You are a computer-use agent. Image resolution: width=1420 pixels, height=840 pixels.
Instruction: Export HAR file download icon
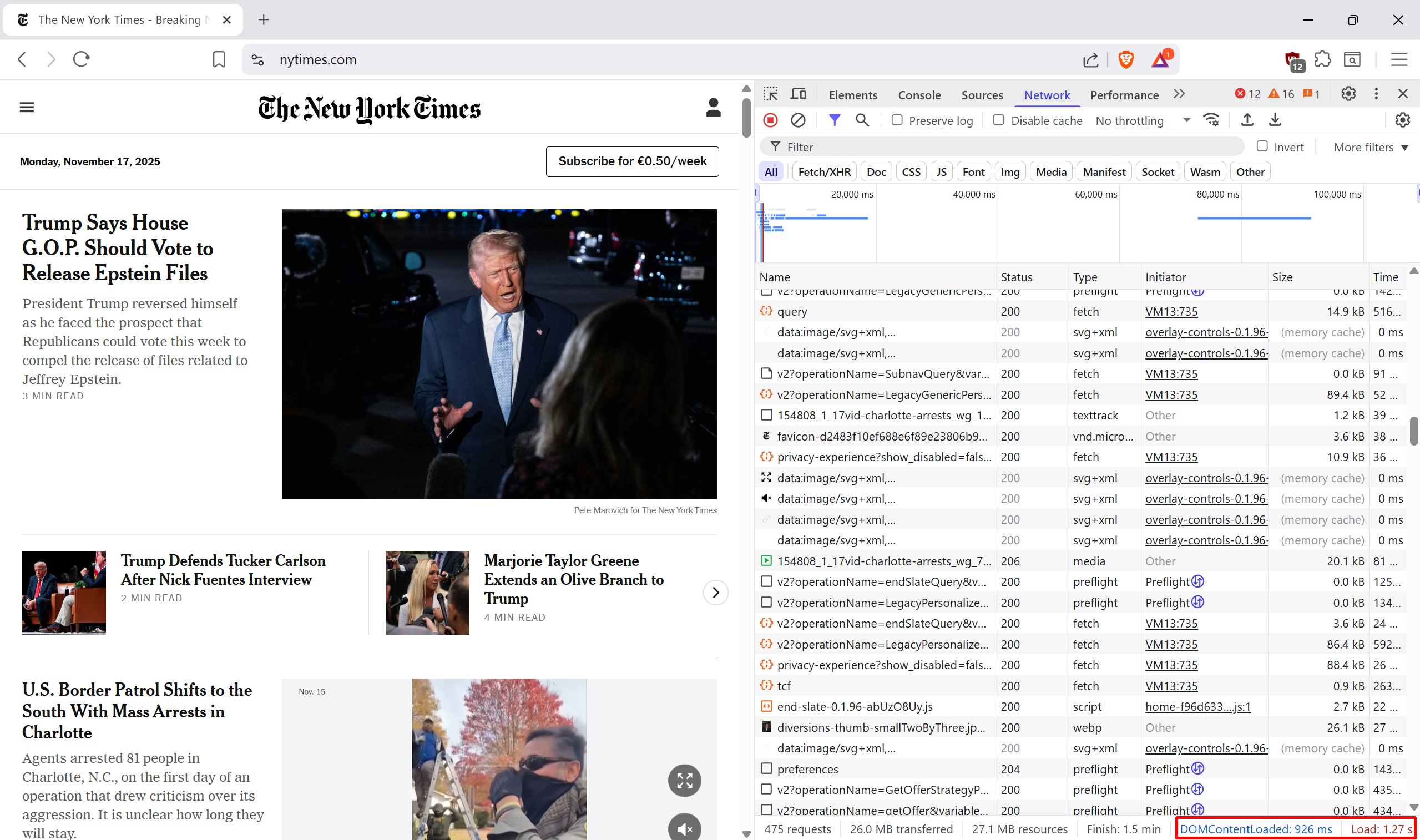[1275, 120]
